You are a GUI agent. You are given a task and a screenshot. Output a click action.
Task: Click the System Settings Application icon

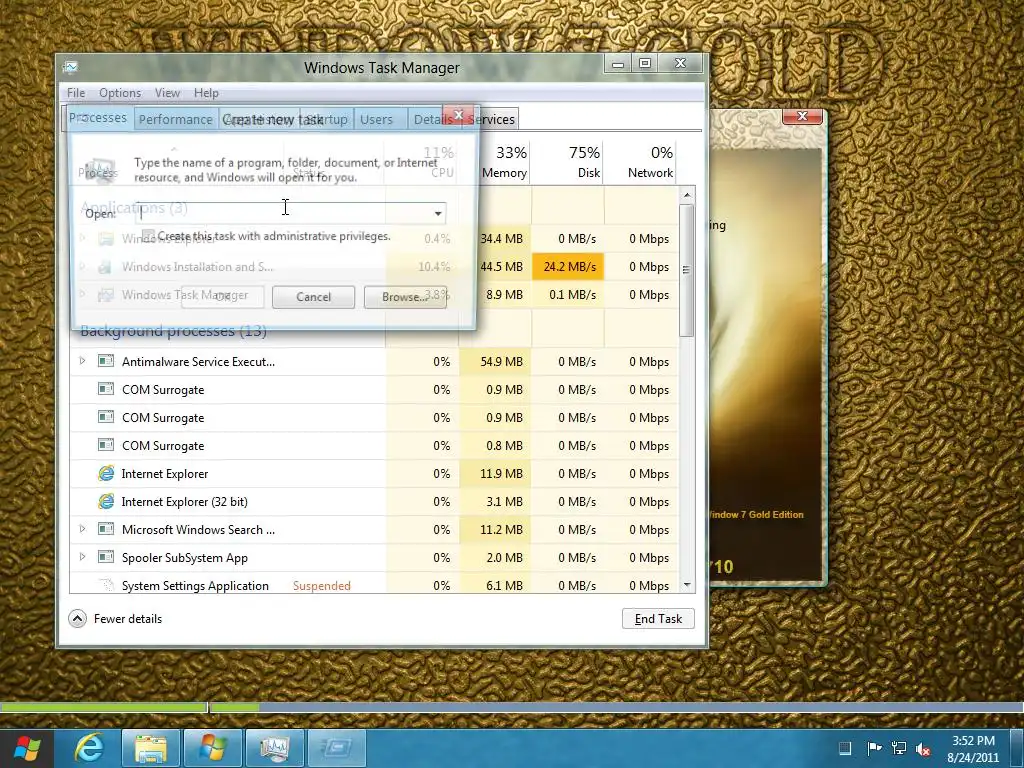point(106,585)
